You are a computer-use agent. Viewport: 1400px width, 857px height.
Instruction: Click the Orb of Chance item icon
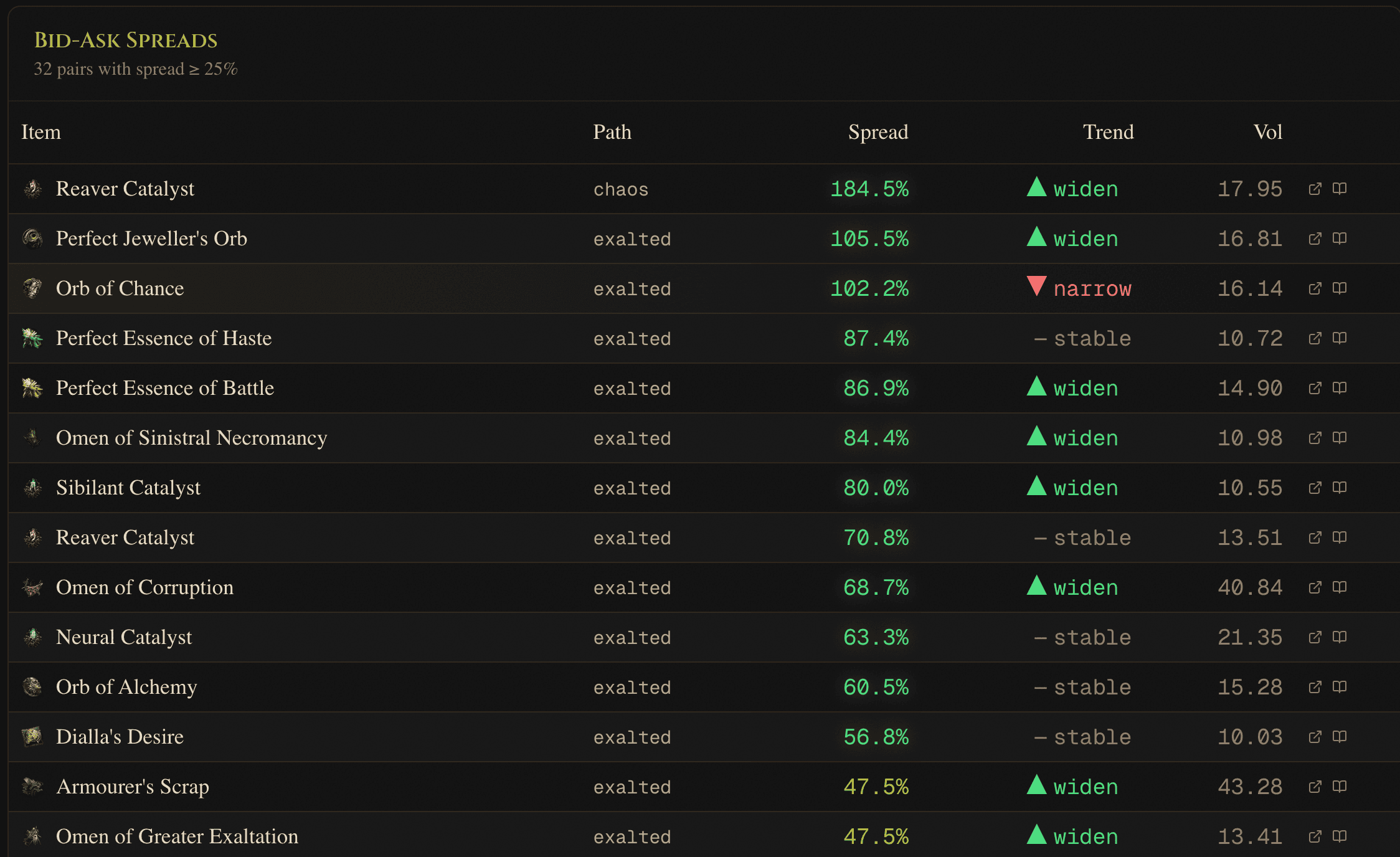click(x=32, y=288)
